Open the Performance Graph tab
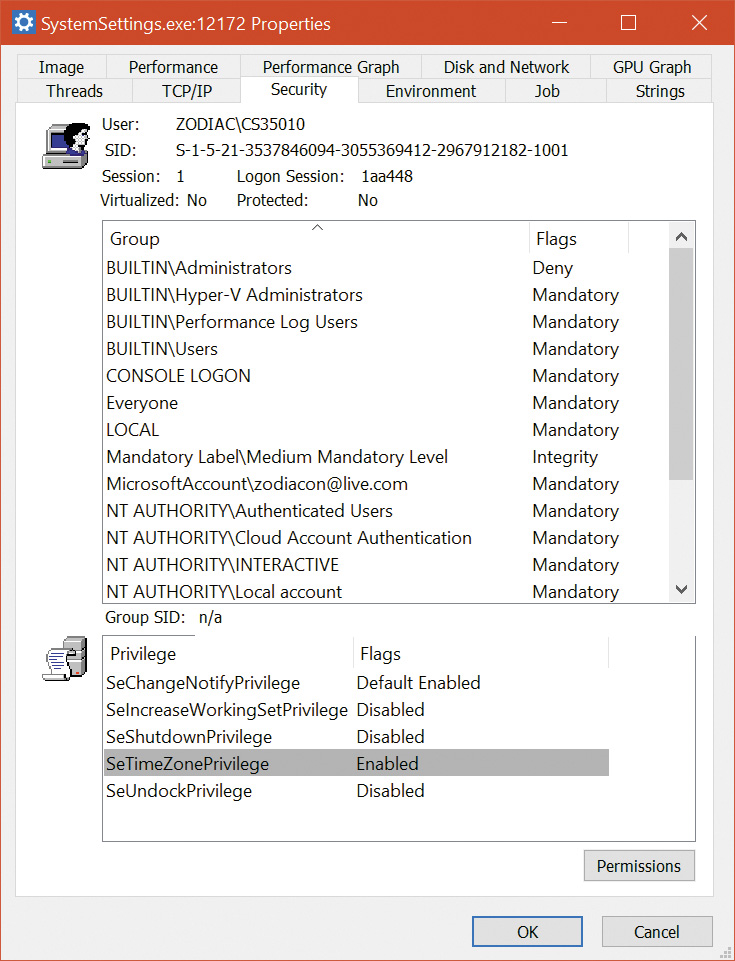 [331, 67]
